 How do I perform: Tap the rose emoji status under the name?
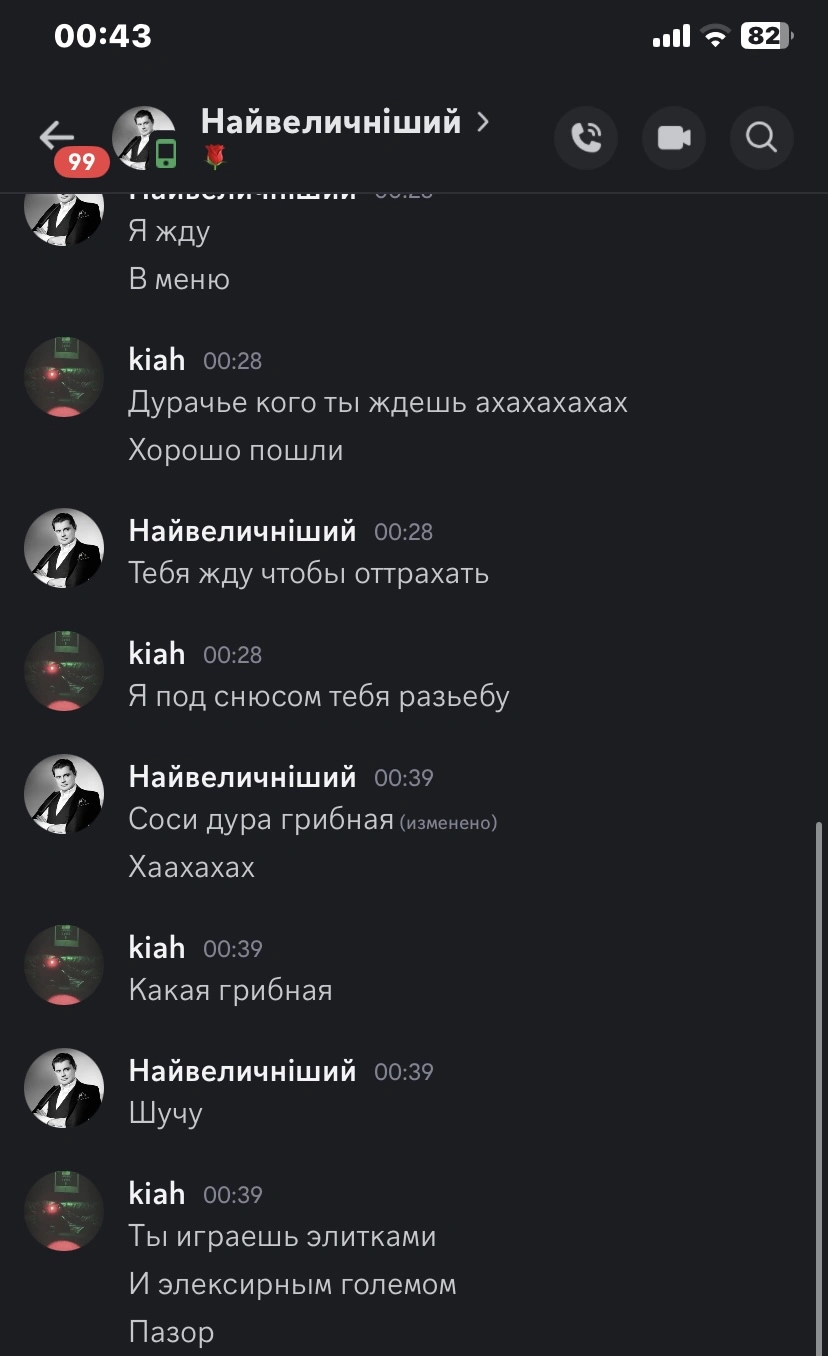pyautogui.click(x=214, y=156)
